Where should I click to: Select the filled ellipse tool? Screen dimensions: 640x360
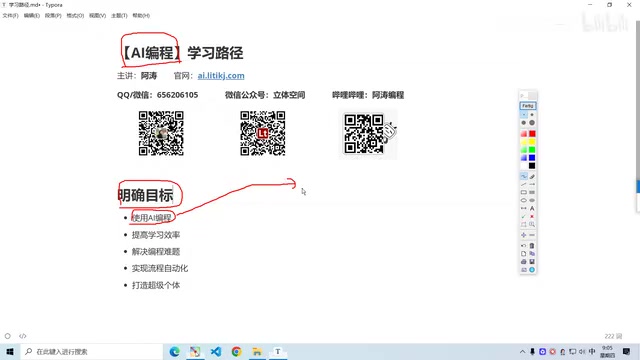(532, 200)
